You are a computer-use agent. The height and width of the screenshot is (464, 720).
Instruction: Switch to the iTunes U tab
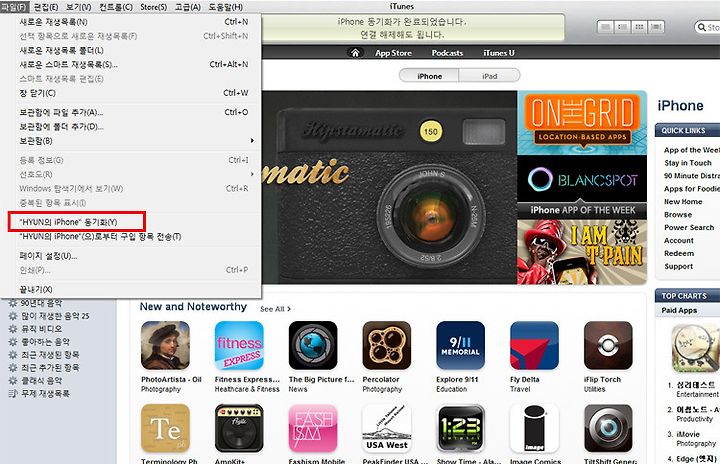click(x=499, y=53)
